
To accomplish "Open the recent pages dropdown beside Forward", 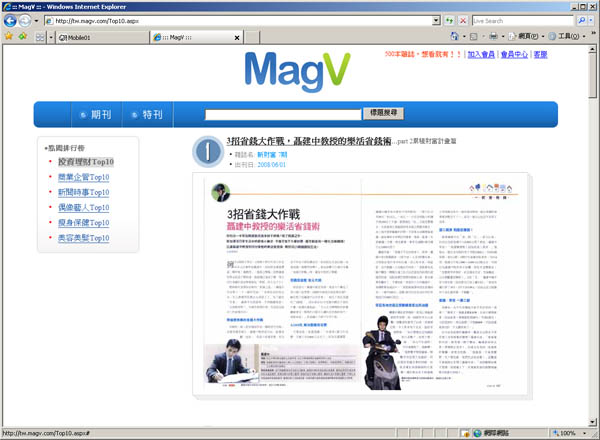I will pos(36,21).
